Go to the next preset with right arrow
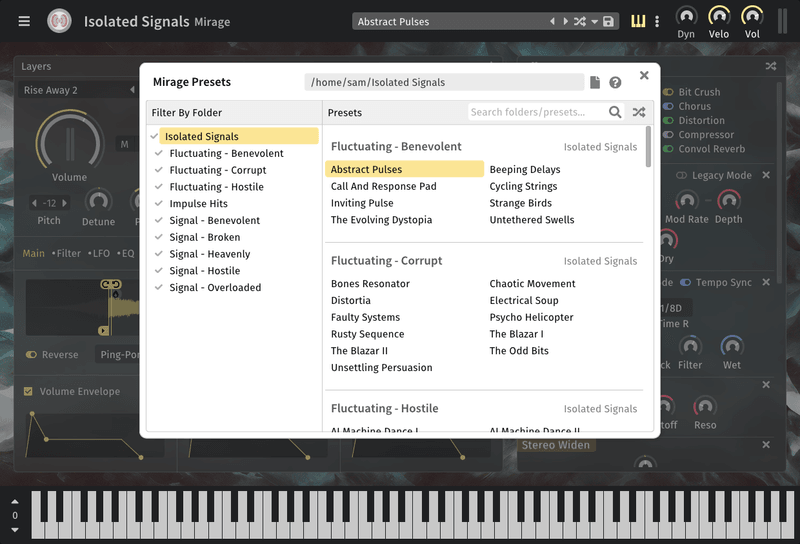This screenshot has height=544, width=800. pos(565,22)
